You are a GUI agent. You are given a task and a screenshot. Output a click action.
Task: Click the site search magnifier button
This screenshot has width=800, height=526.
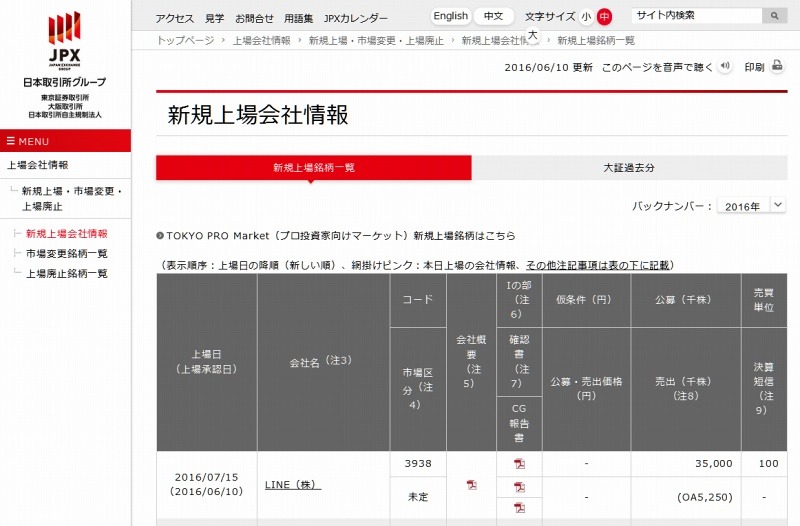(x=774, y=16)
